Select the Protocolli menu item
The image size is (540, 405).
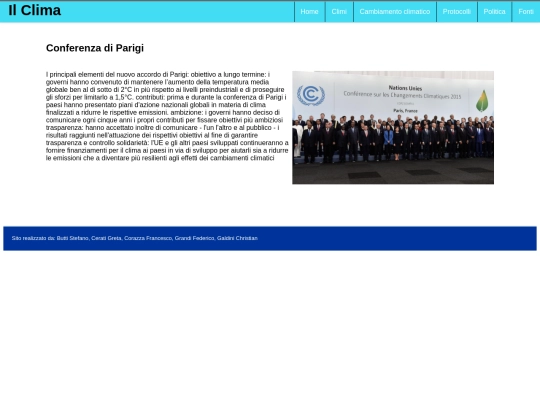click(457, 12)
